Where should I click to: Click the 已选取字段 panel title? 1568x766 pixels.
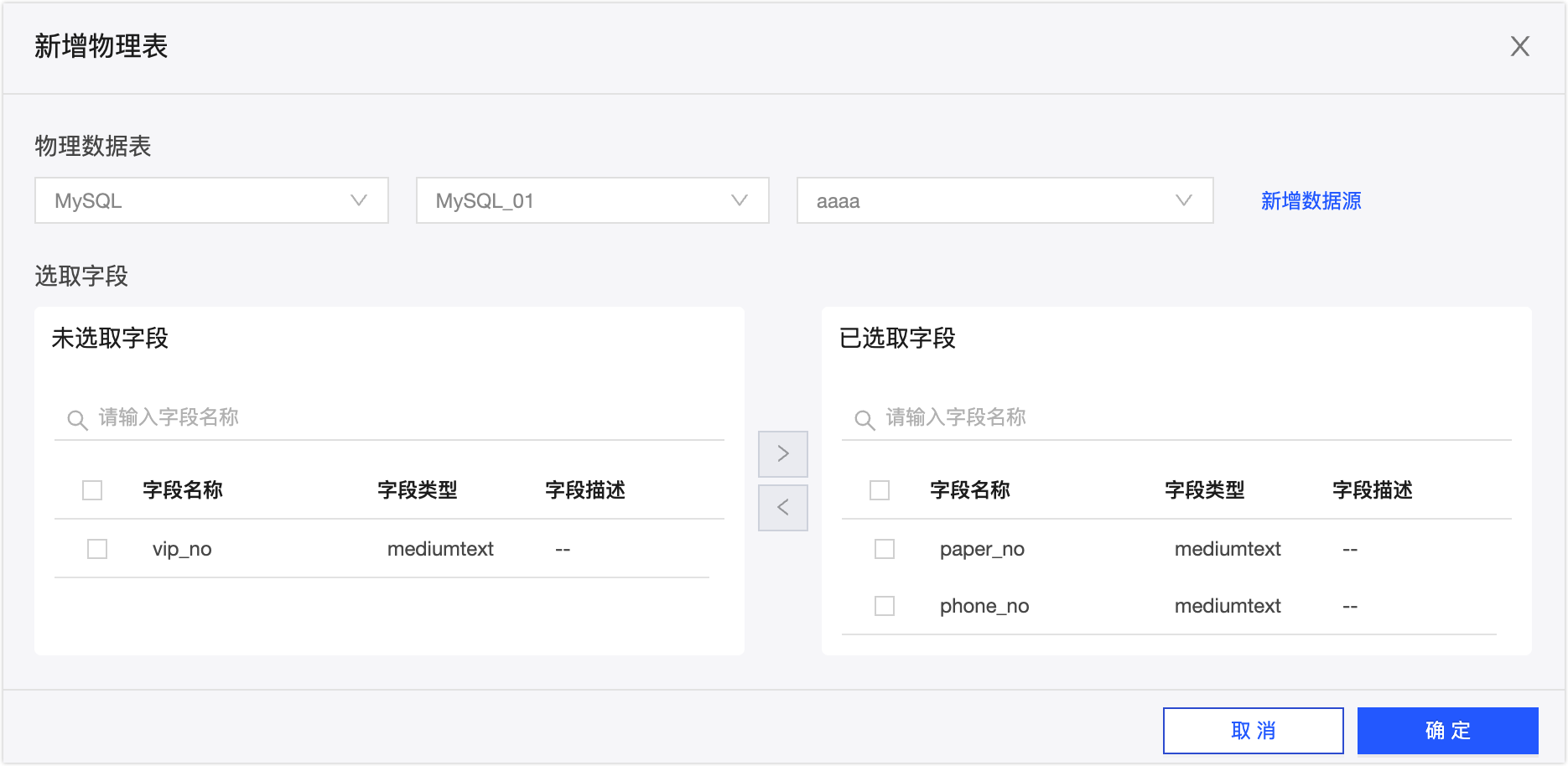(x=897, y=339)
